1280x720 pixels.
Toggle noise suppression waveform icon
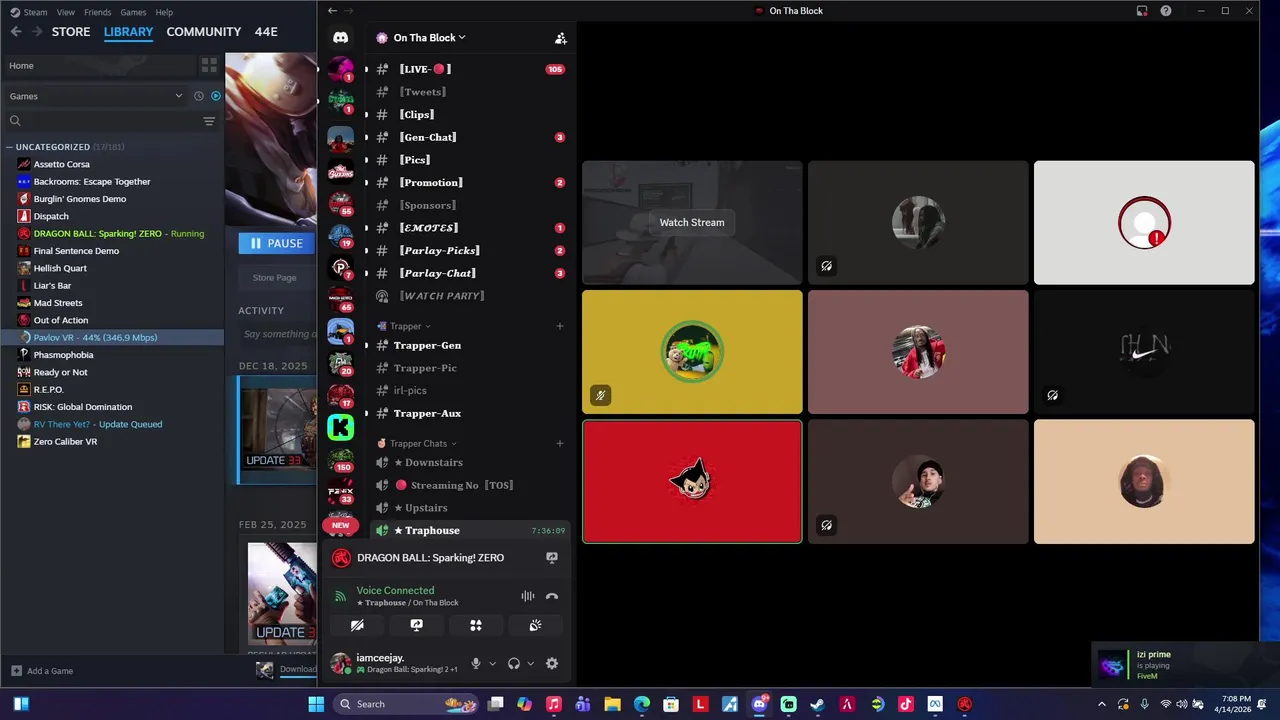pos(528,596)
